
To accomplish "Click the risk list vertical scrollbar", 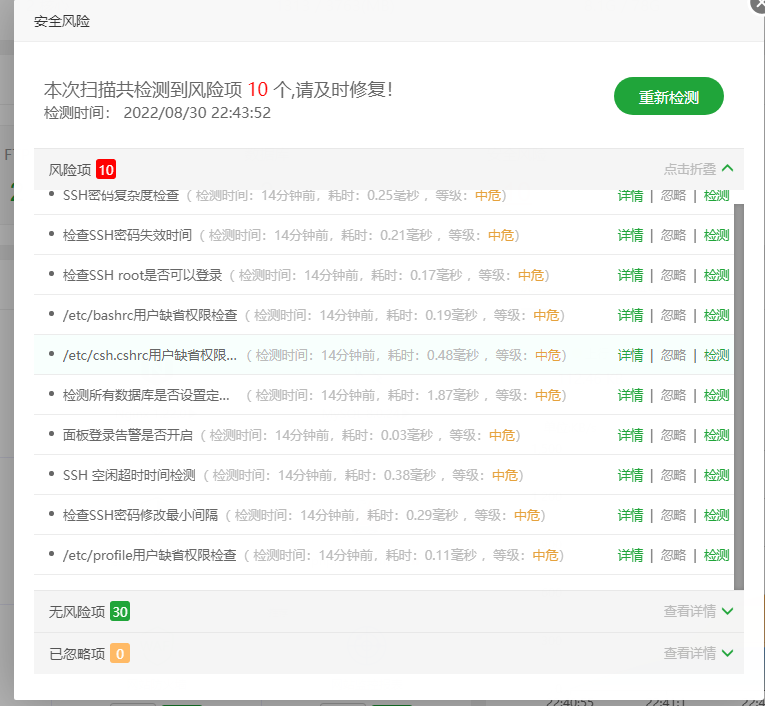I will point(739,397).
